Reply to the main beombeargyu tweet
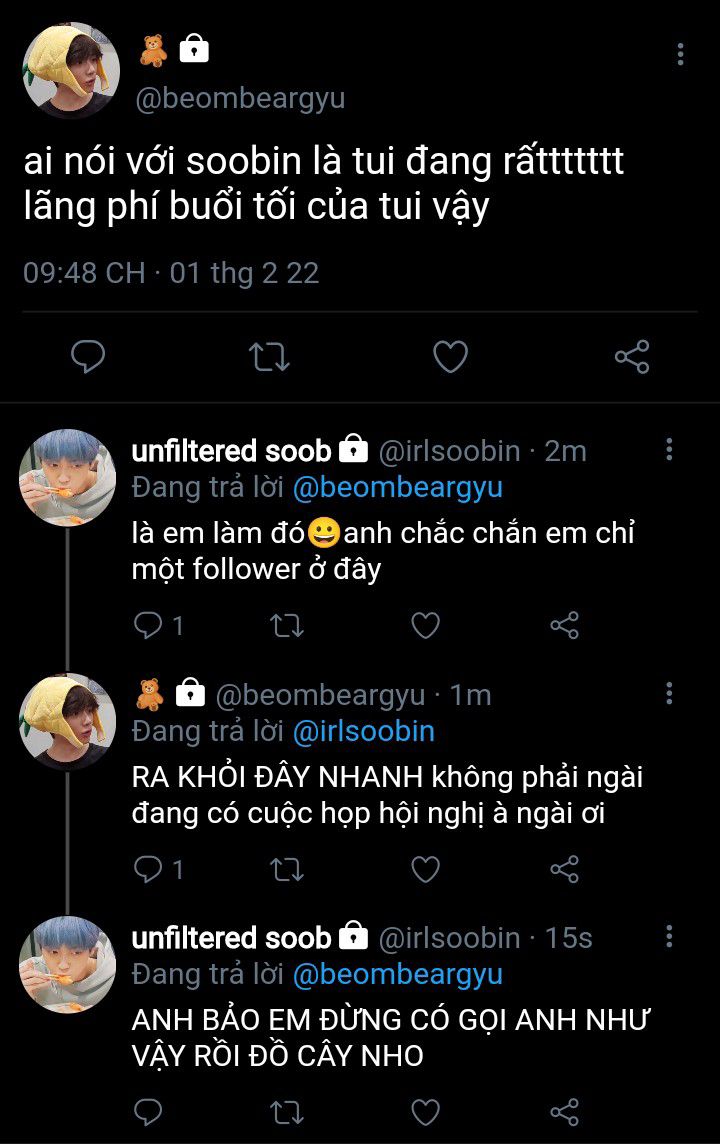This screenshot has width=720, height=1144. [88, 357]
